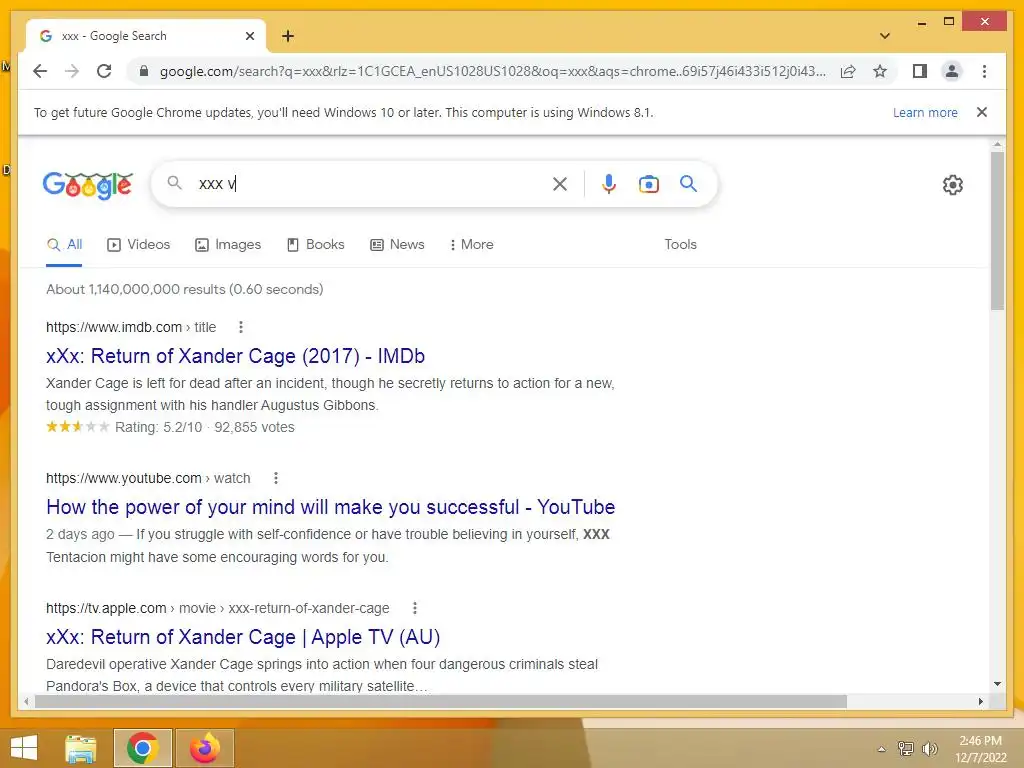Open File Explorer from the taskbar

click(81, 748)
